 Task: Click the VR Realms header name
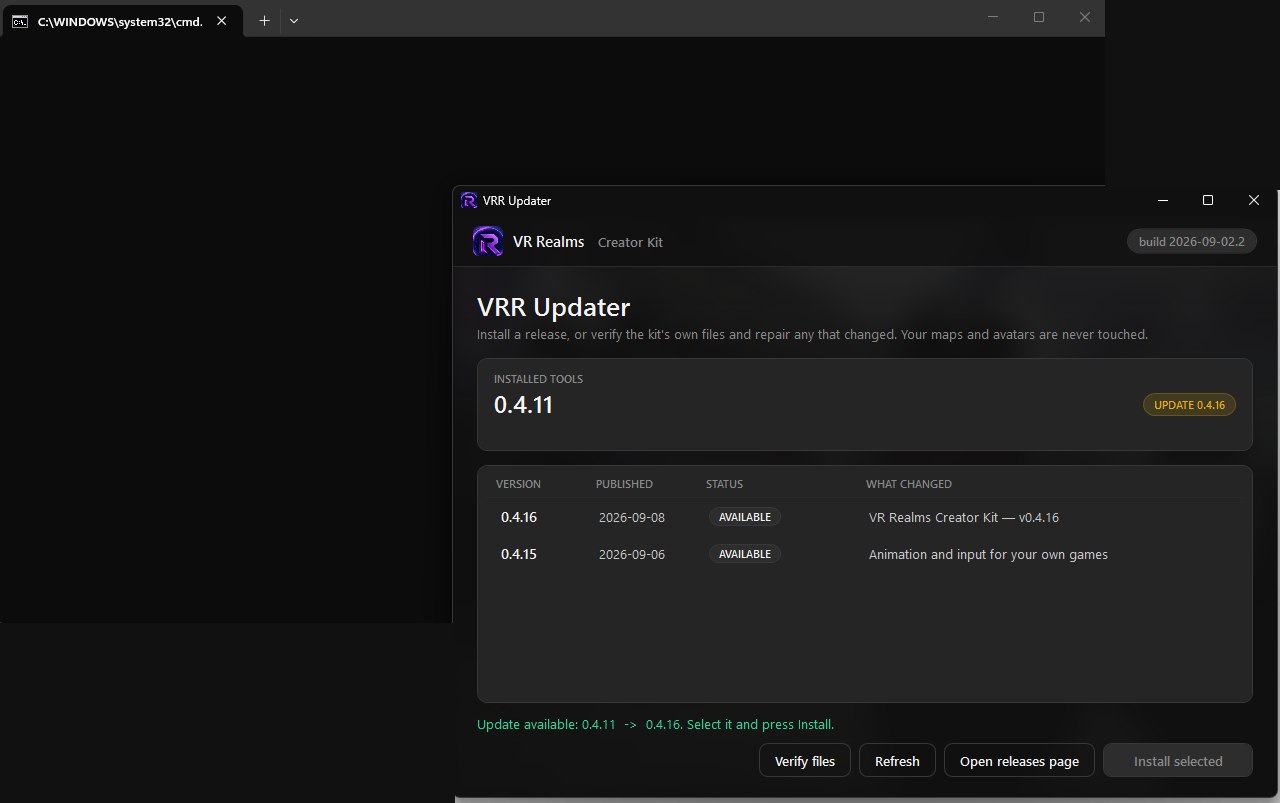pos(548,242)
